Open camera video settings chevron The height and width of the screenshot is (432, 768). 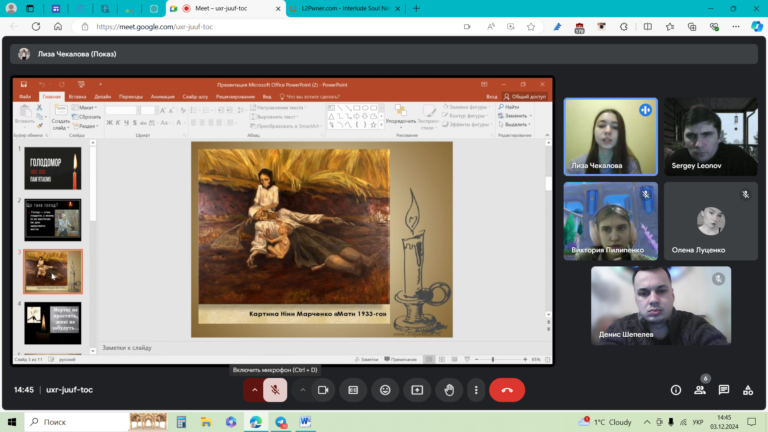pyautogui.click(x=303, y=390)
